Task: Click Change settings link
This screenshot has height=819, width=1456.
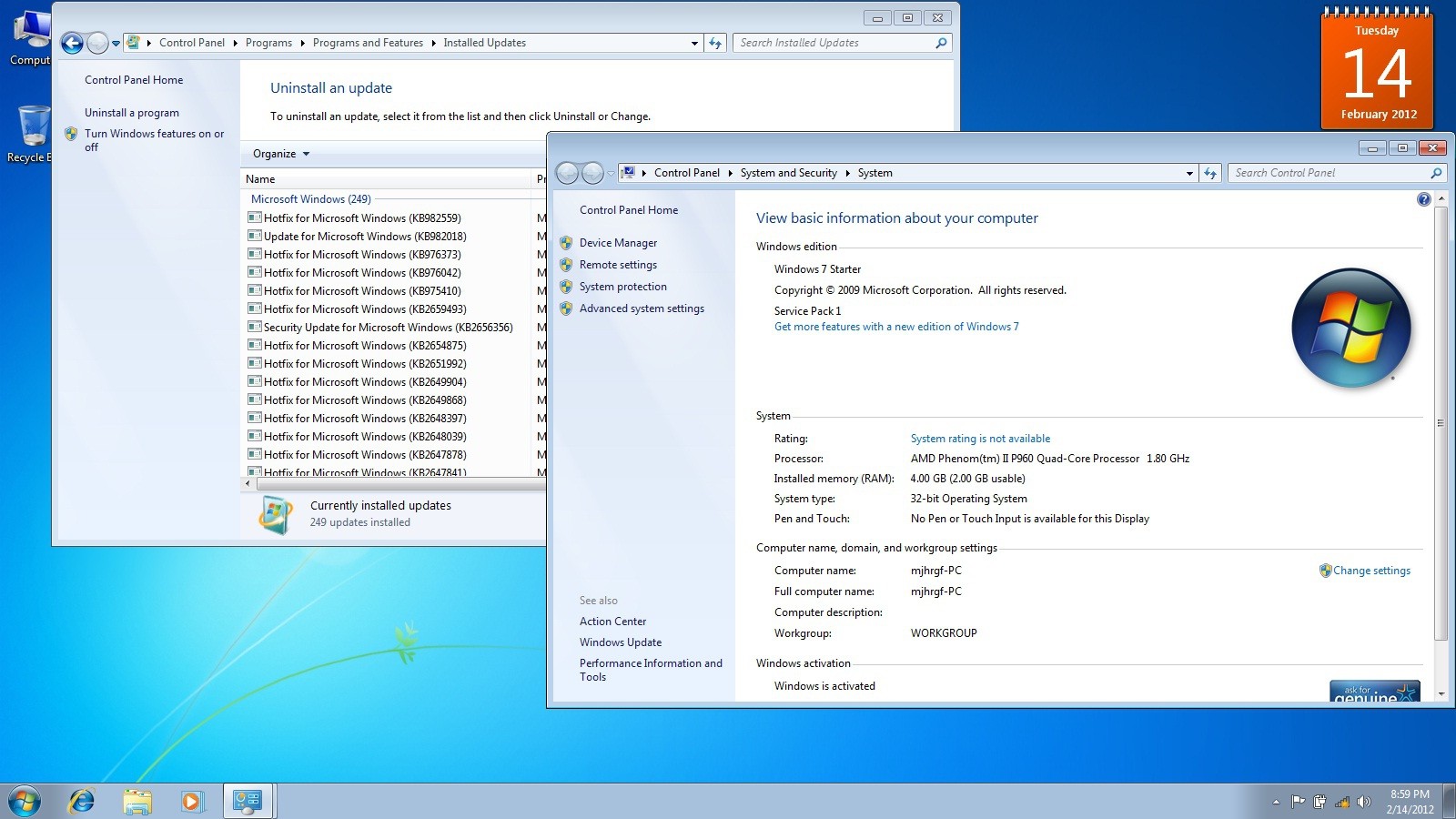Action: click(x=1371, y=571)
